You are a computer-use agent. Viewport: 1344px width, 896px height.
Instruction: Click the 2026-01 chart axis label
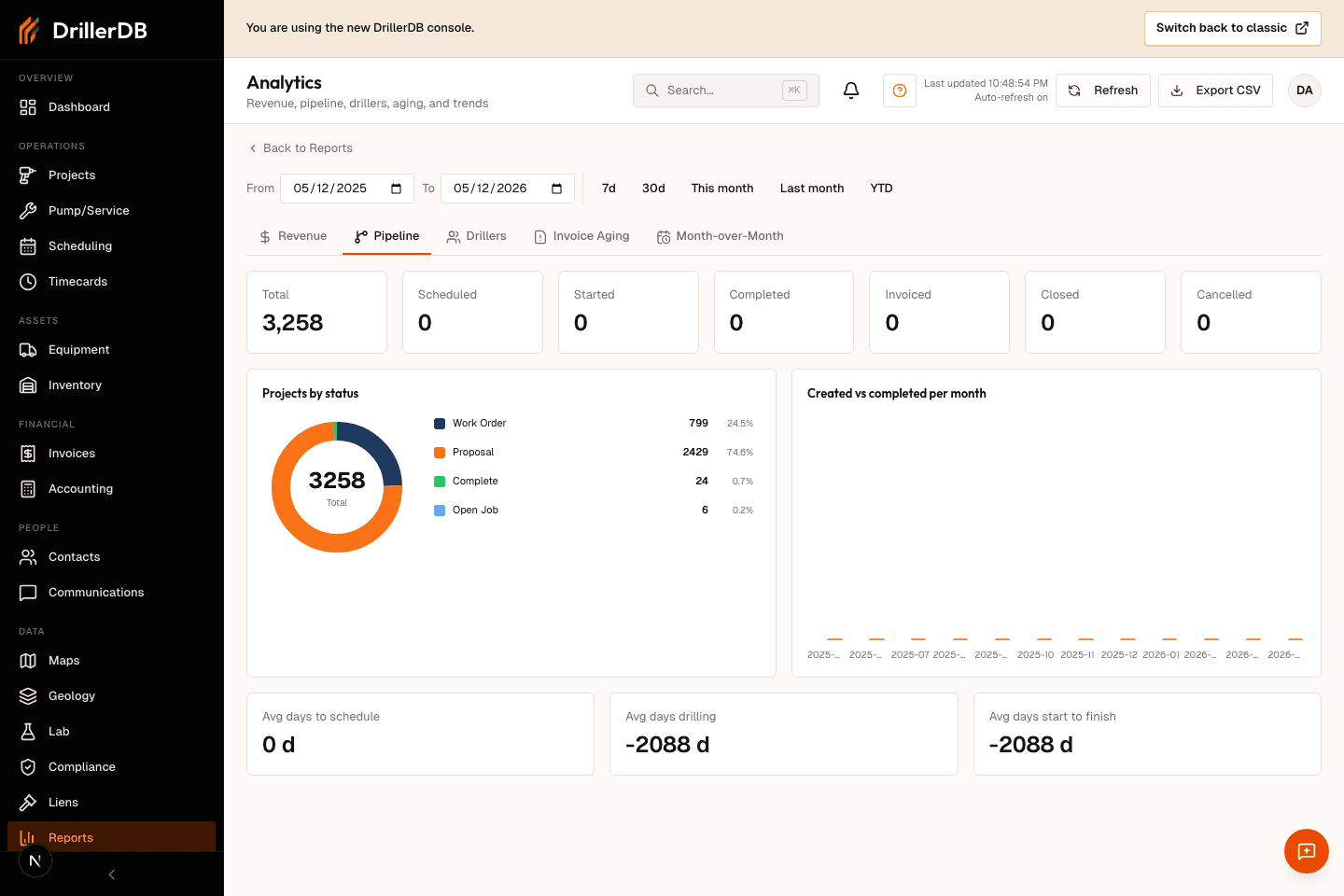pos(1161,655)
